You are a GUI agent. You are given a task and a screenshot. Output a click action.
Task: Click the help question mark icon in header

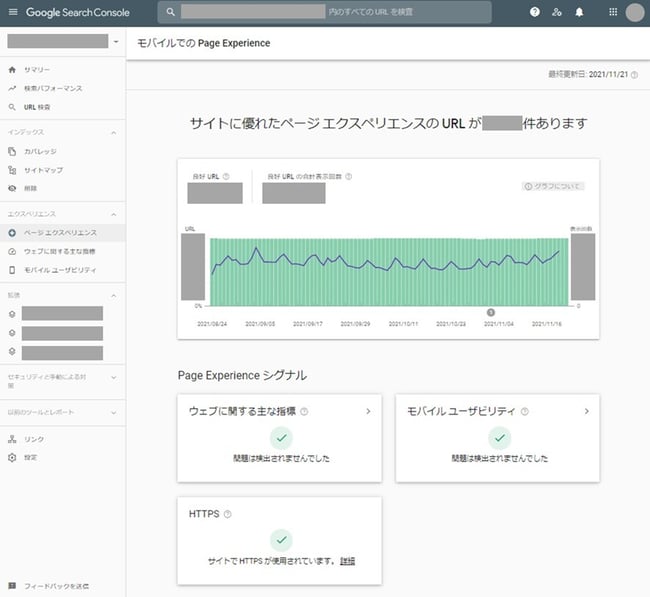click(x=535, y=12)
